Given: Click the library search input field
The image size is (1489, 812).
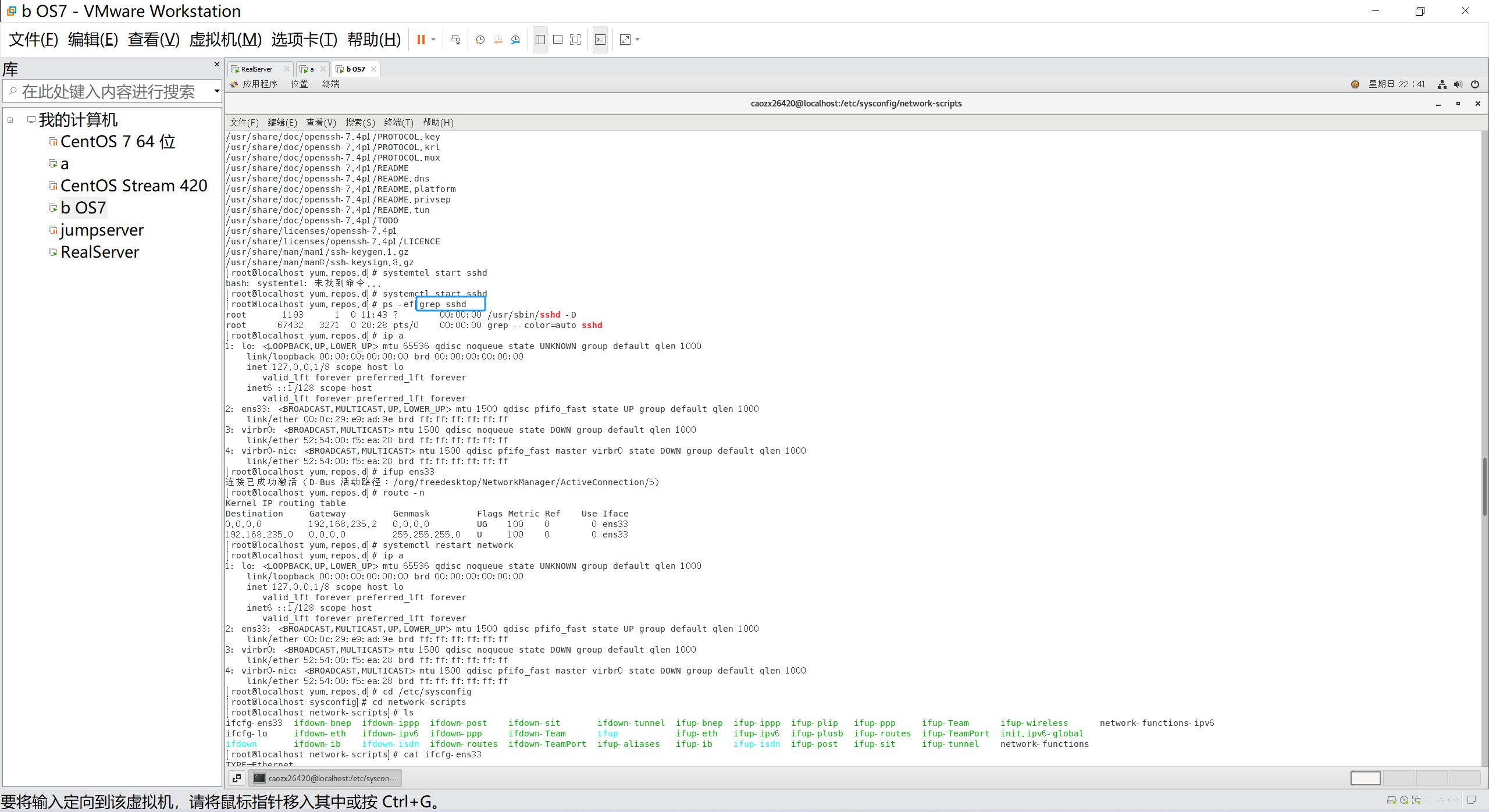Looking at the screenshot, I should point(108,91).
